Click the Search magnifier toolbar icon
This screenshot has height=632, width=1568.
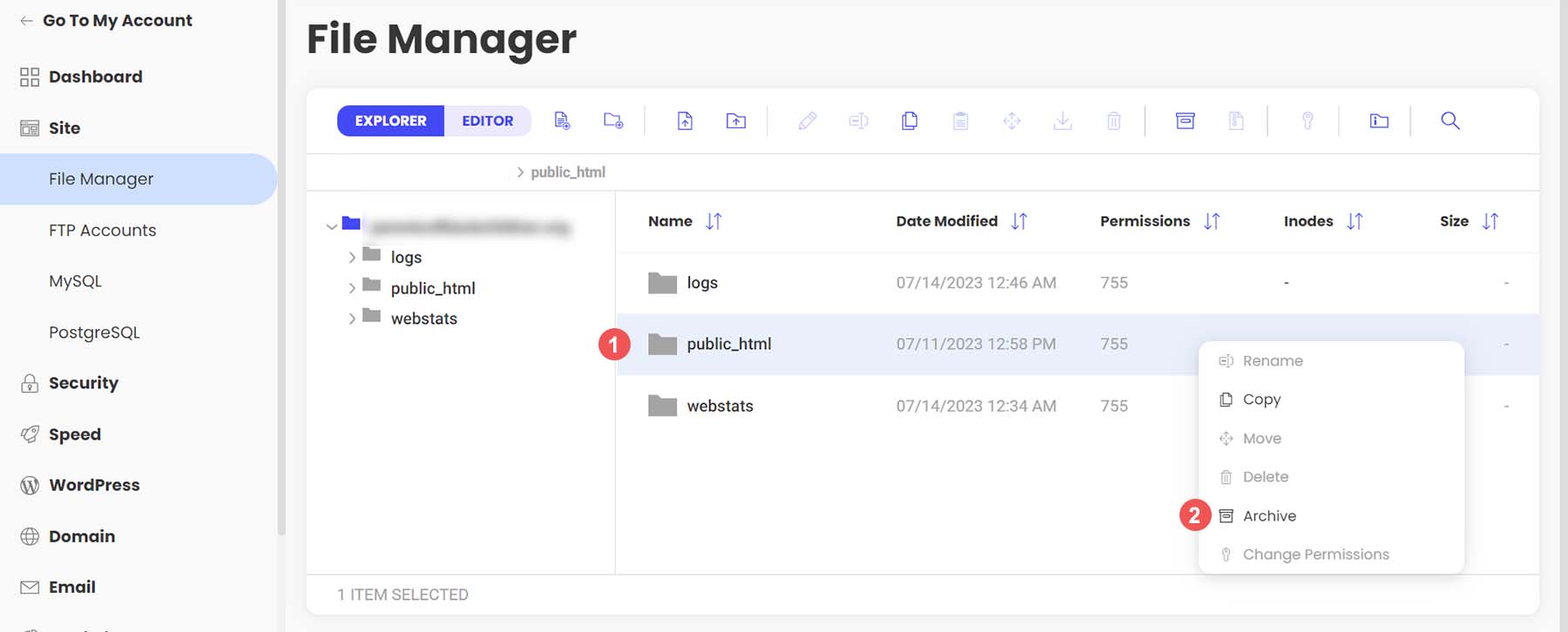point(1450,121)
